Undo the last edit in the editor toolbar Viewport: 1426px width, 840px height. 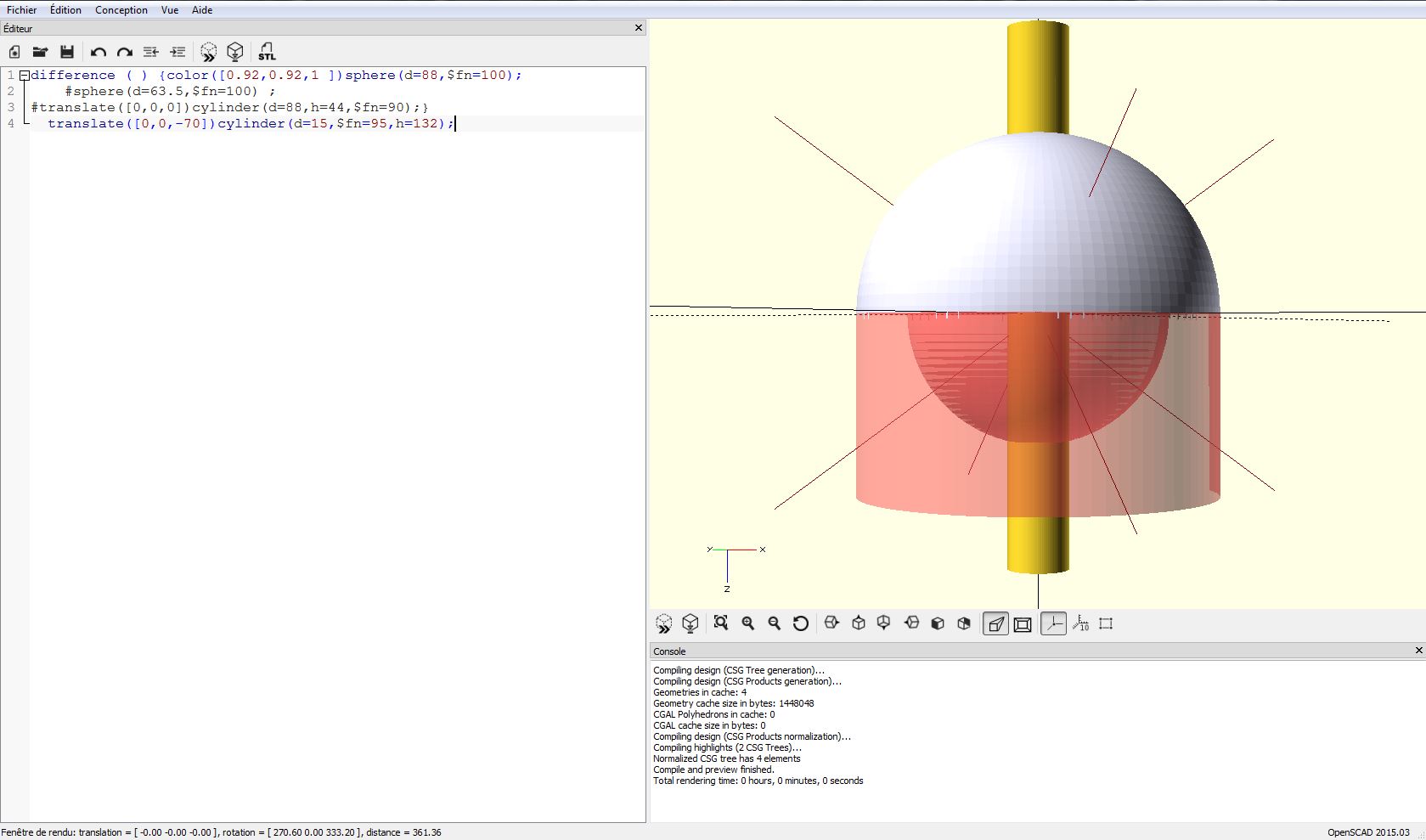pyautogui.click(x=98, y=52)
